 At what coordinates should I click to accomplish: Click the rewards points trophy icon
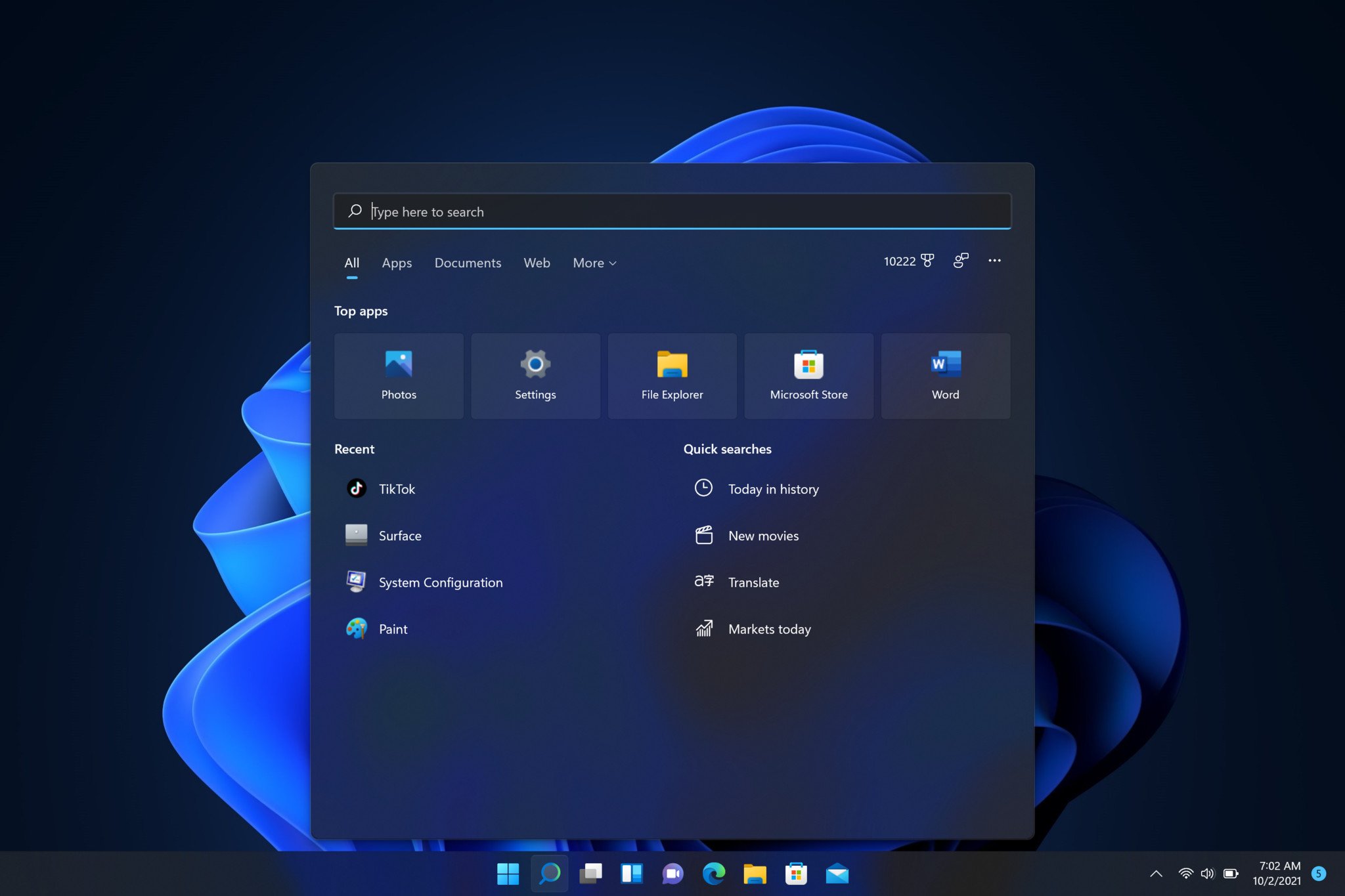point(927,261)
